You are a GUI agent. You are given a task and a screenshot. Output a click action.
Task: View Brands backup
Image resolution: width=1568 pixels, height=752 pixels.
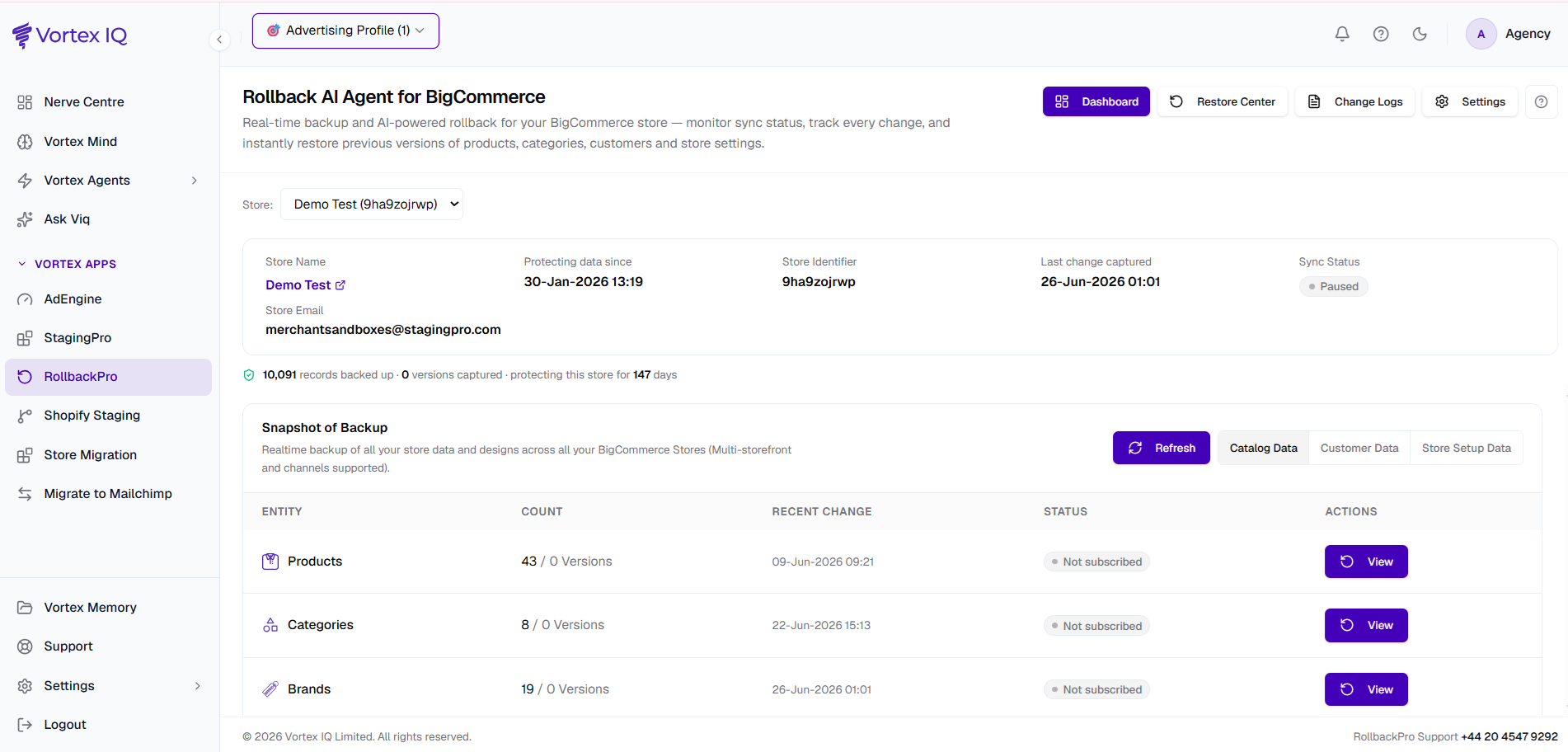pos(1366,689)
